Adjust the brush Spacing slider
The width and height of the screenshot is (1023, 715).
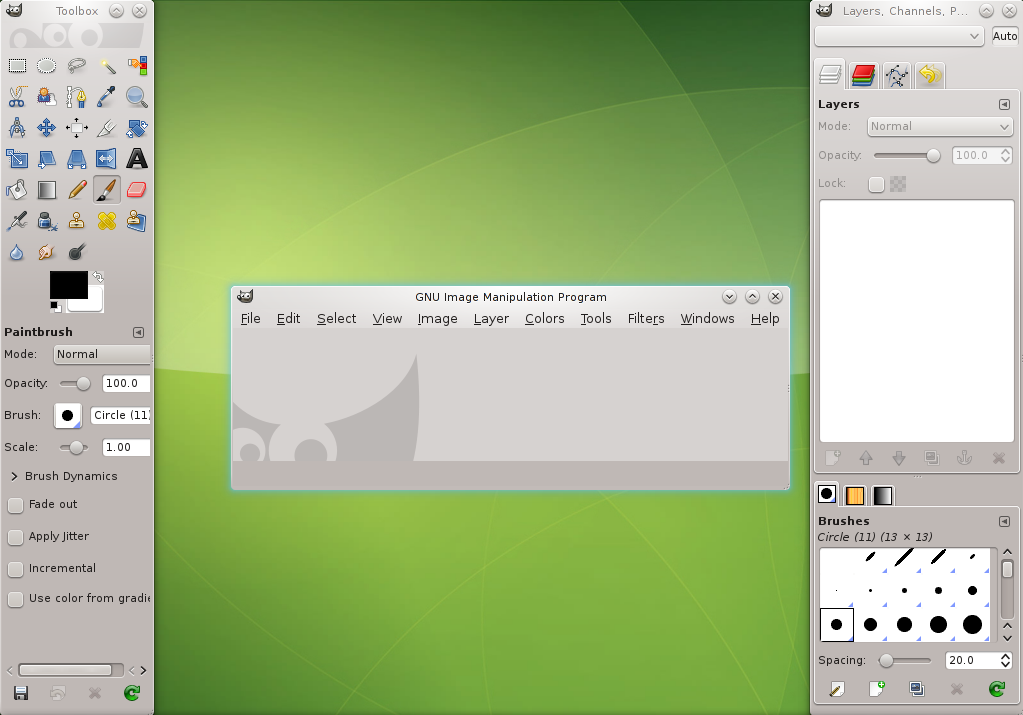click(x=906, y=661)
